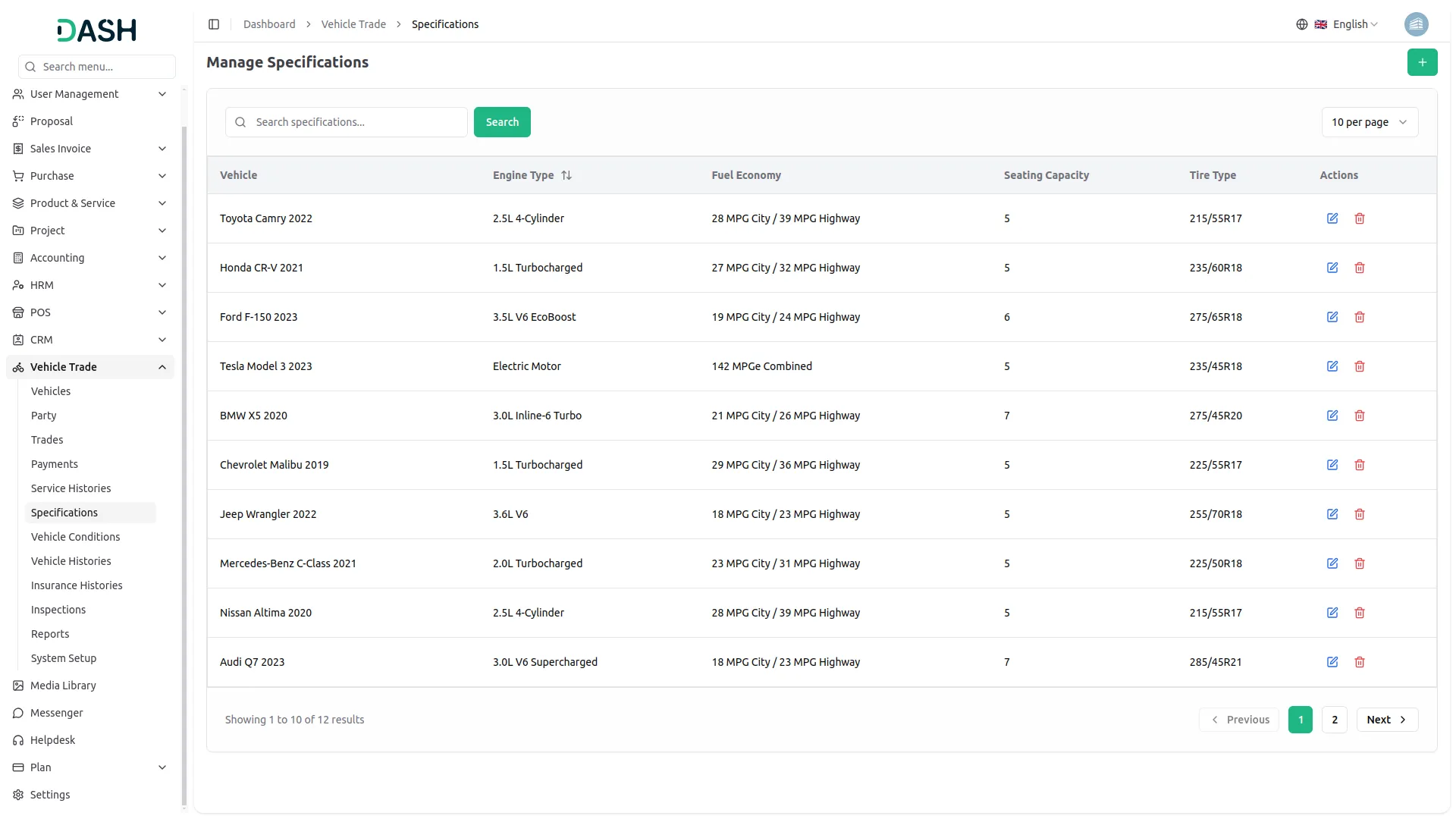Open the 10 per page dropdown

[x=1369, y=122]
